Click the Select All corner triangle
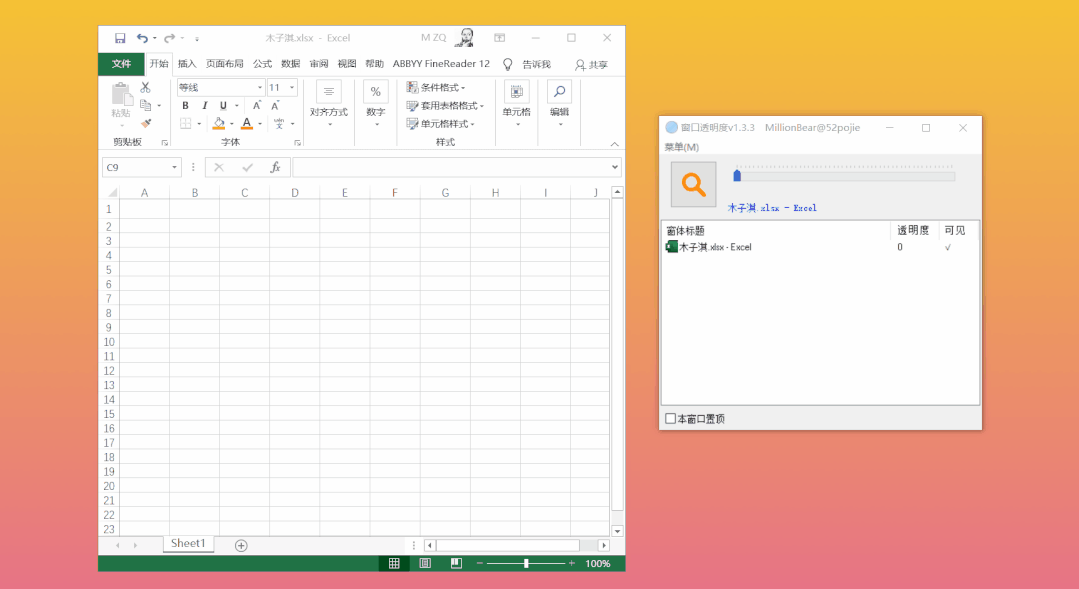Viewport: 1079px width, 589px height. click(111, 193)
